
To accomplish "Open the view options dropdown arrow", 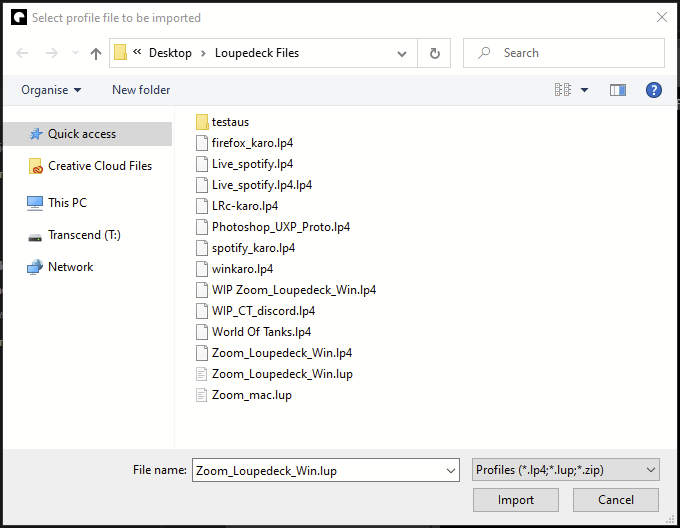I will coord(585,90).
